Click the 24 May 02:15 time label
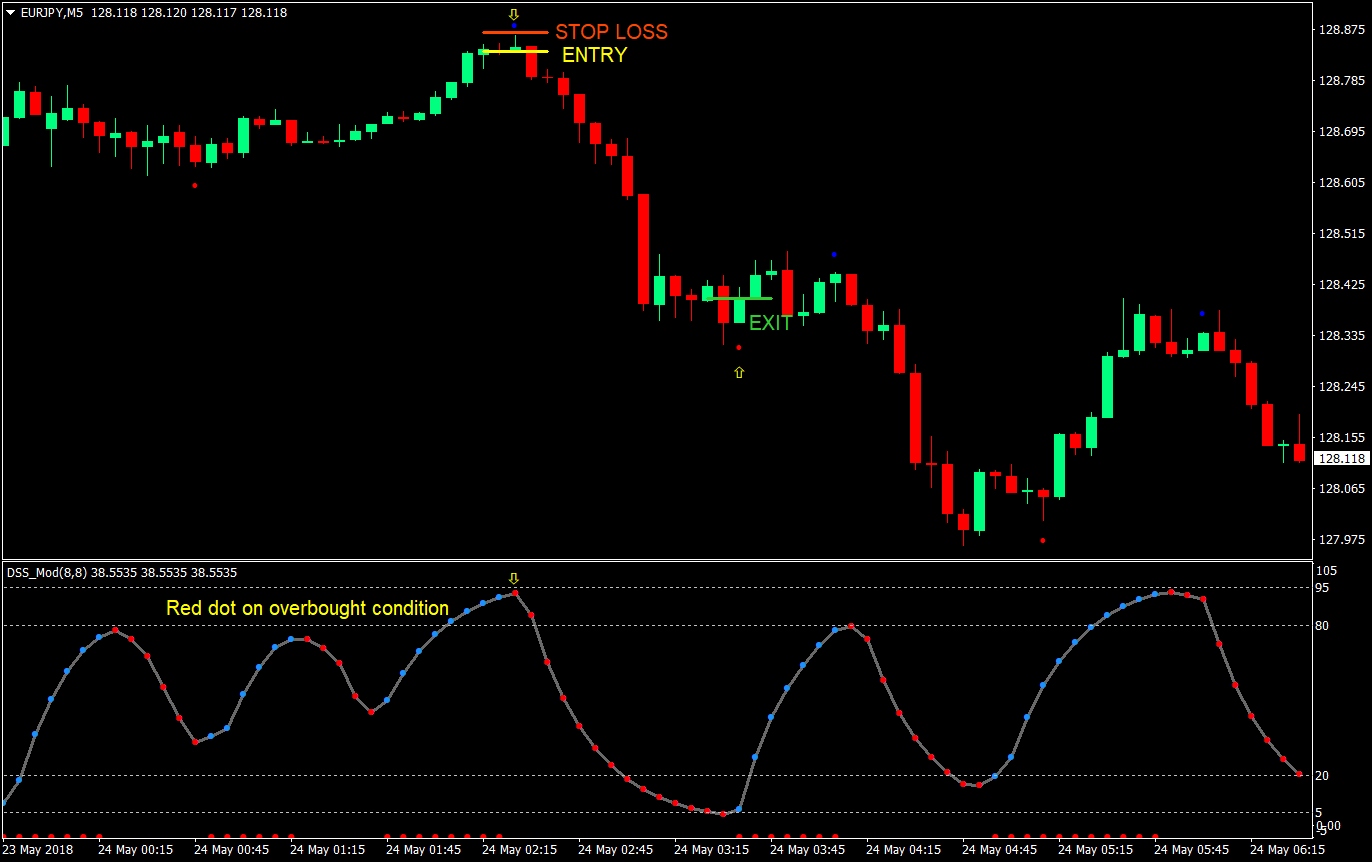 (519, 848)
